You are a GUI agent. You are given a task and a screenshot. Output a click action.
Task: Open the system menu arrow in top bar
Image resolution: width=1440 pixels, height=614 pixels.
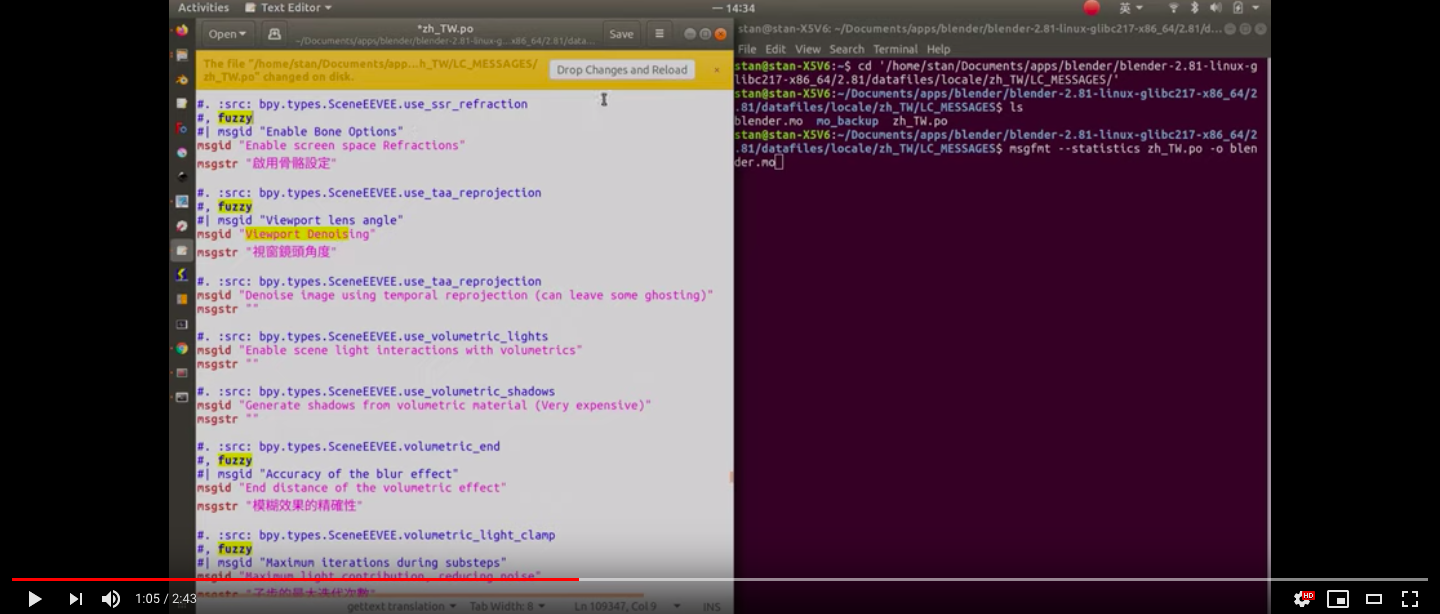coord(1257,8)
